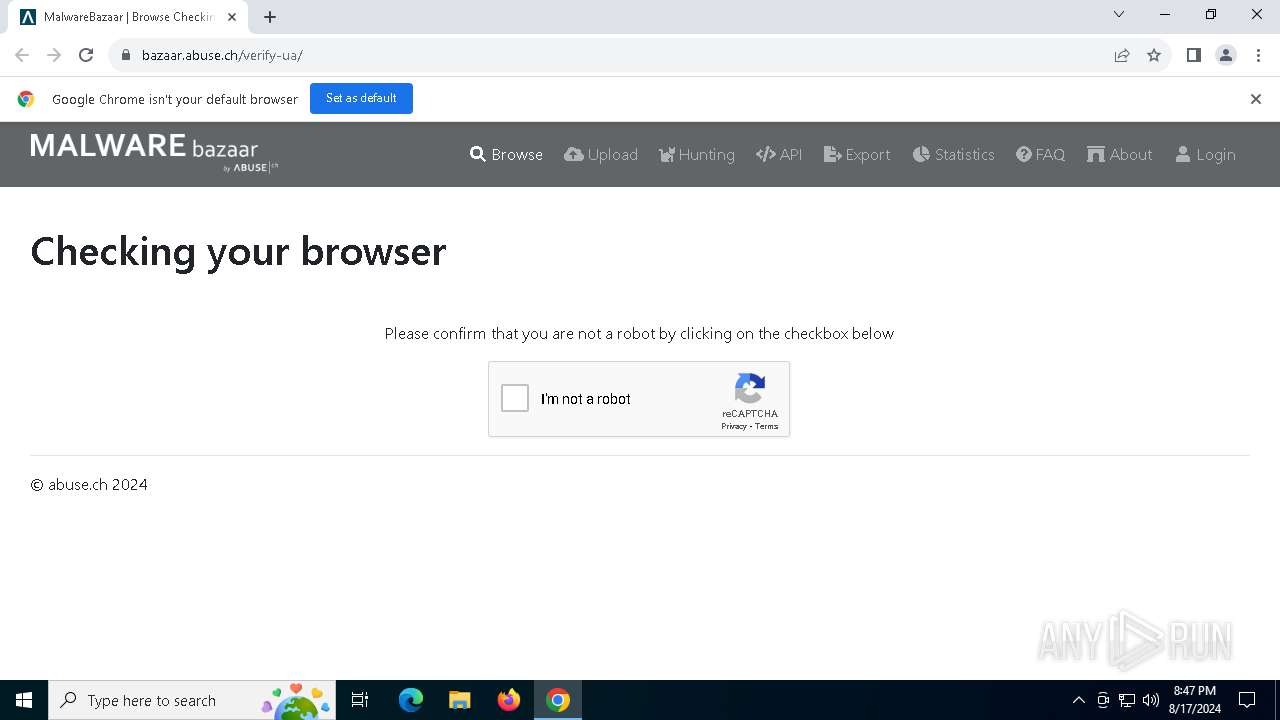Open File Explorer from the taskbar
1280x720 pixels.
point(459,700)
